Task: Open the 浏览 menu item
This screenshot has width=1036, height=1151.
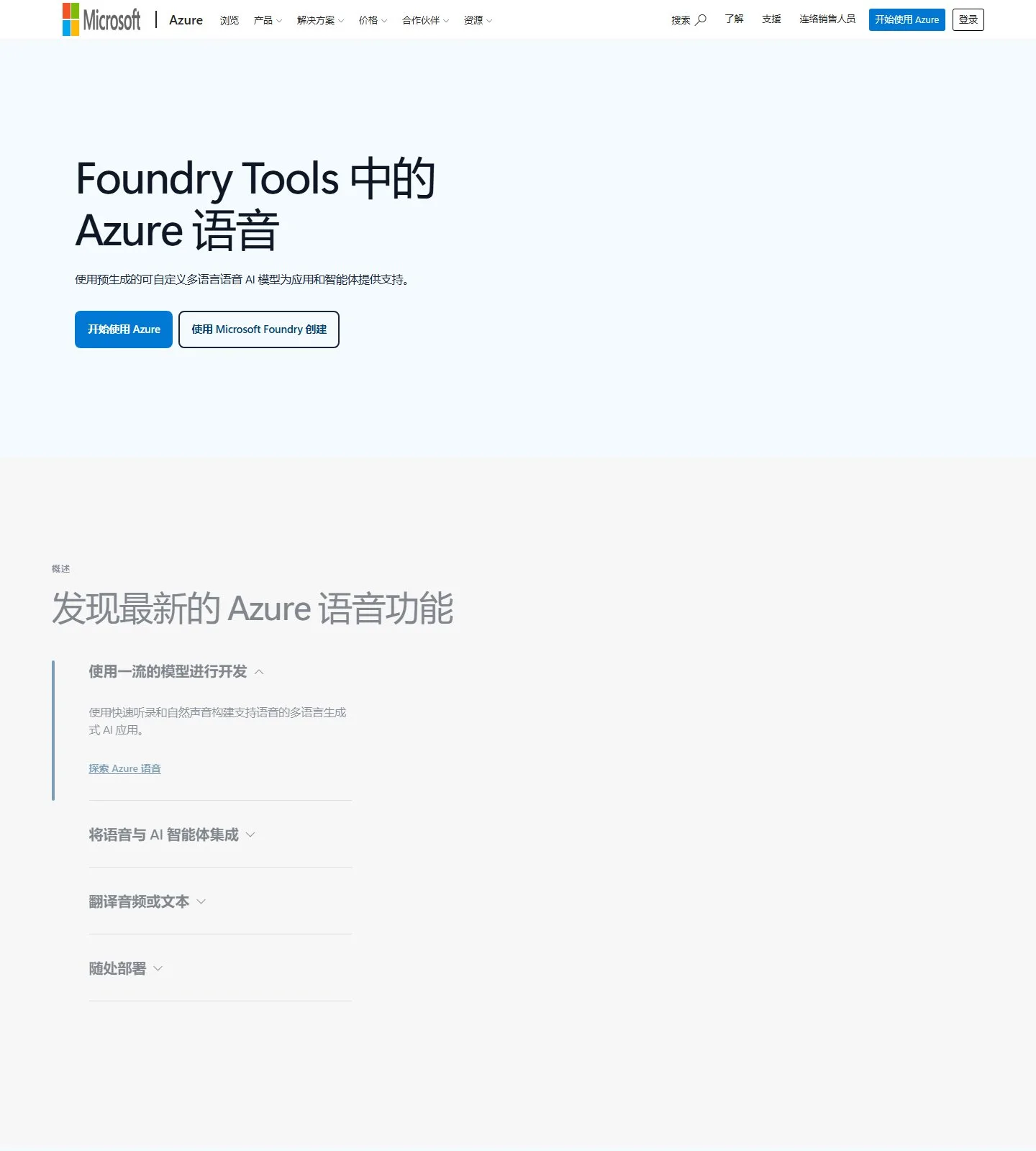Action: (230, 20)
